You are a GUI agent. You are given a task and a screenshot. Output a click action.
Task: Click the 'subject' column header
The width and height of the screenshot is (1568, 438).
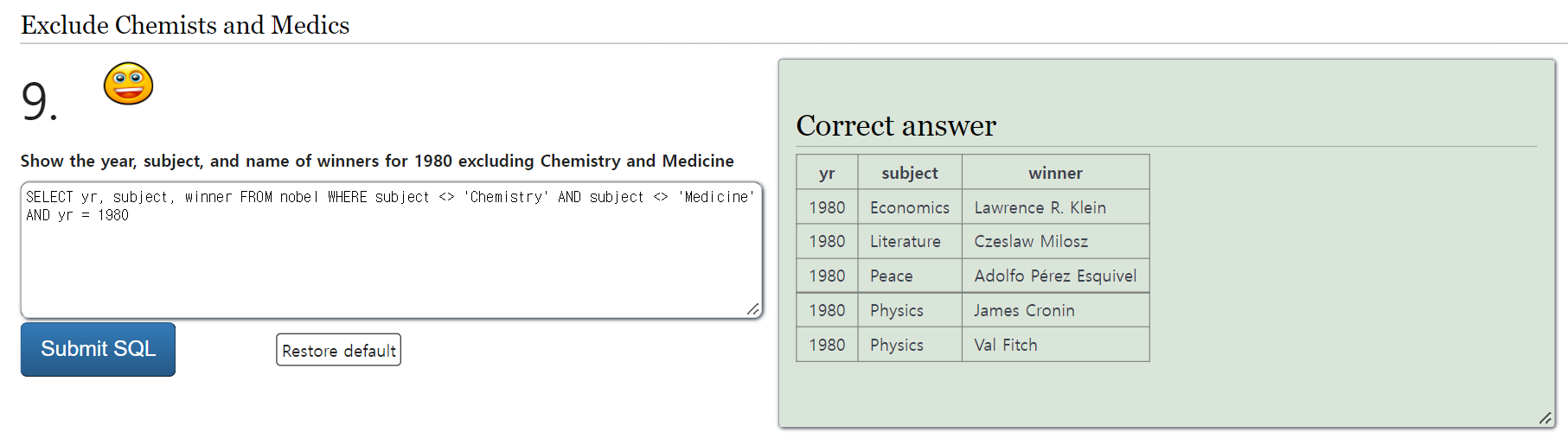click(909, 173)
